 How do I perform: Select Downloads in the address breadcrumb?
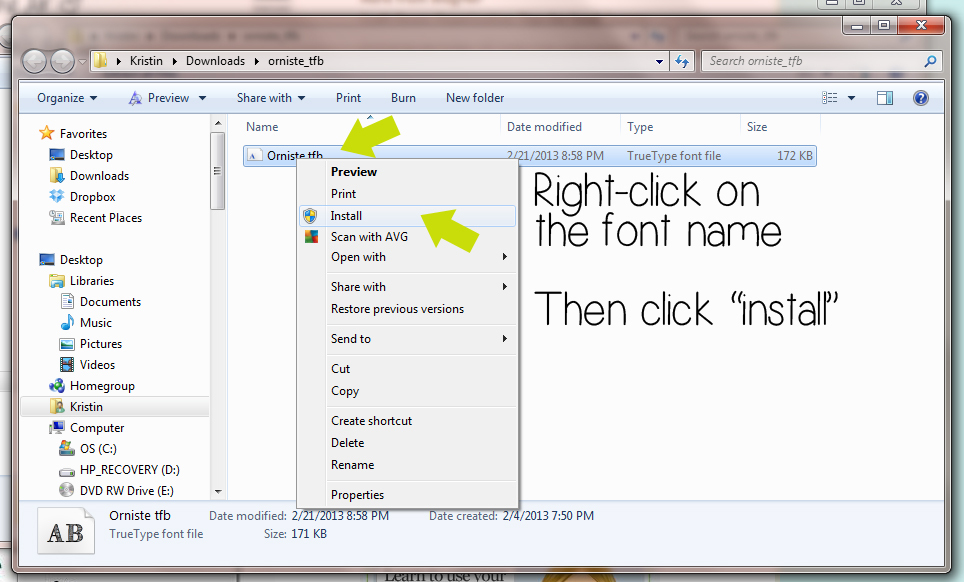coord(215,61)
